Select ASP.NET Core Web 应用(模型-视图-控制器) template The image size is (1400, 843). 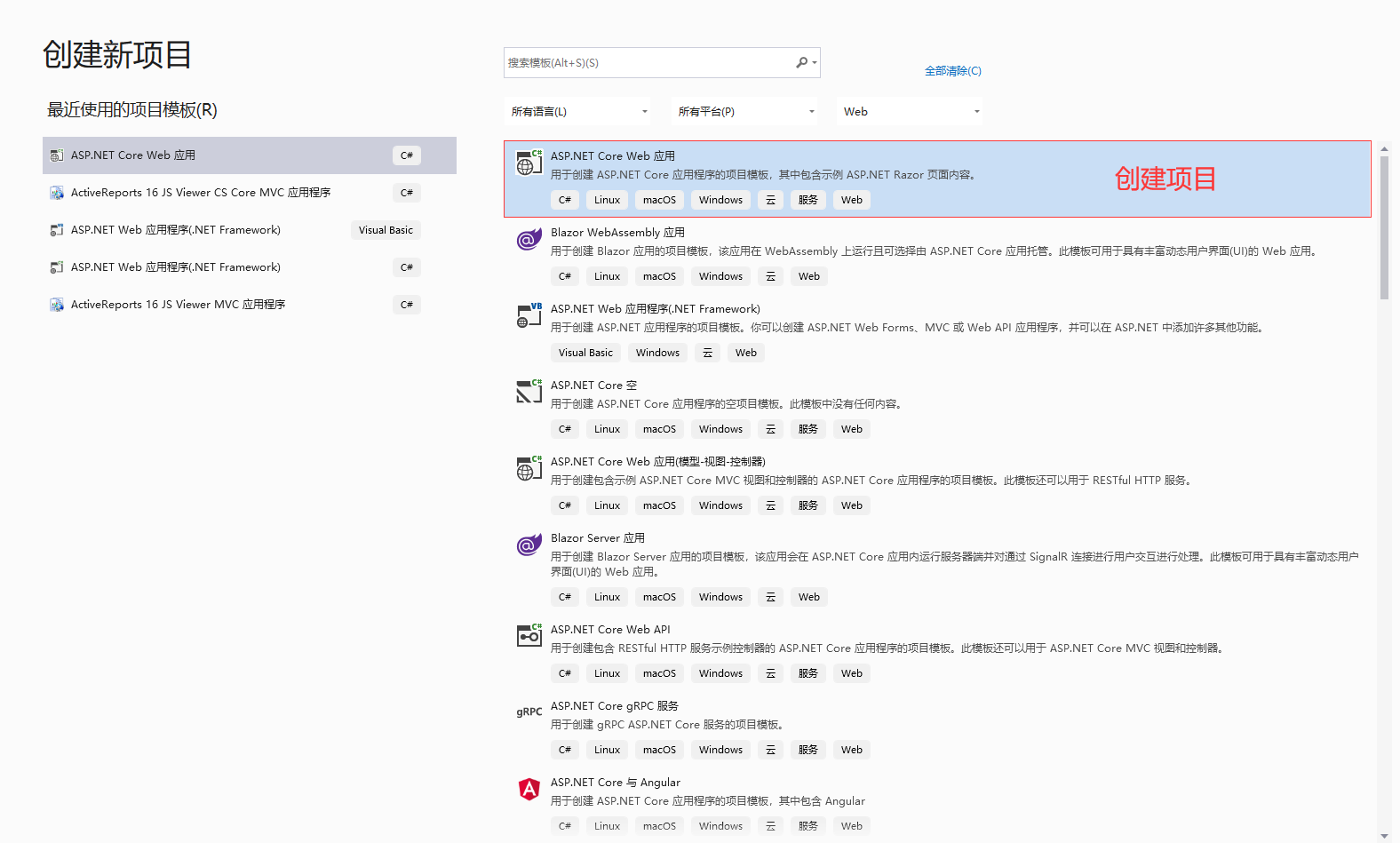pyautogui.click(x=937, y=484)
